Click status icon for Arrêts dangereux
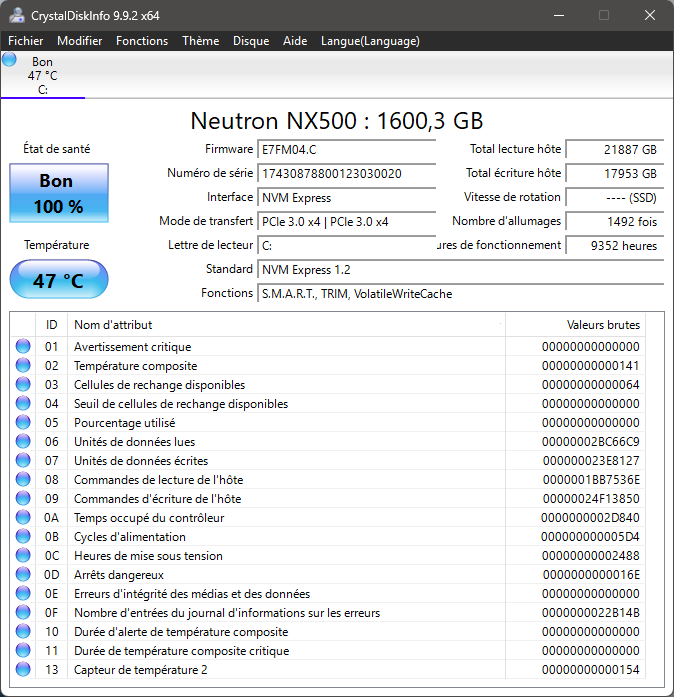The width and height of the screenshot is (674, 697). point(23,574)
